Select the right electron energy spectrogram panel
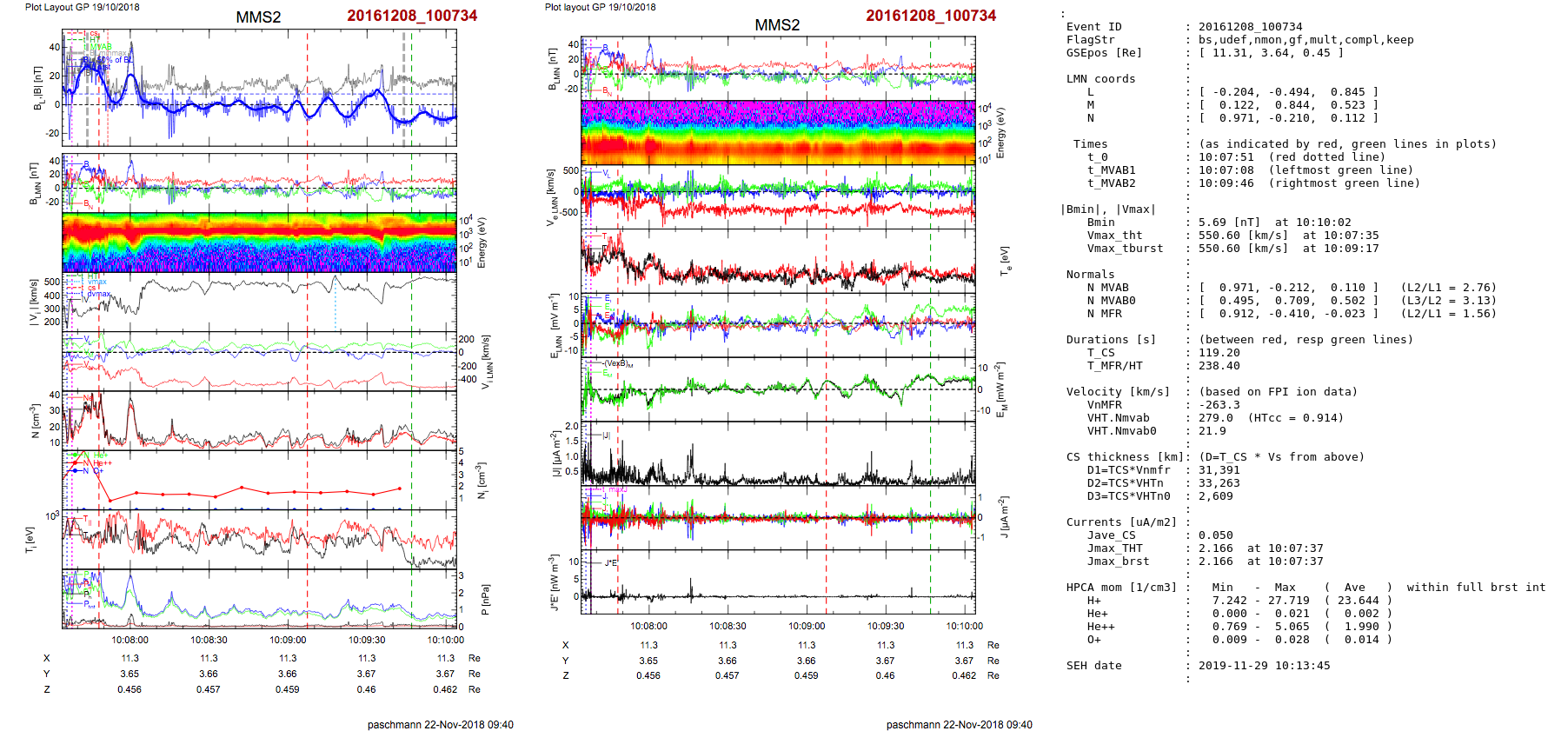This screenshot has width=1568, height=731. tap(778, 132)
